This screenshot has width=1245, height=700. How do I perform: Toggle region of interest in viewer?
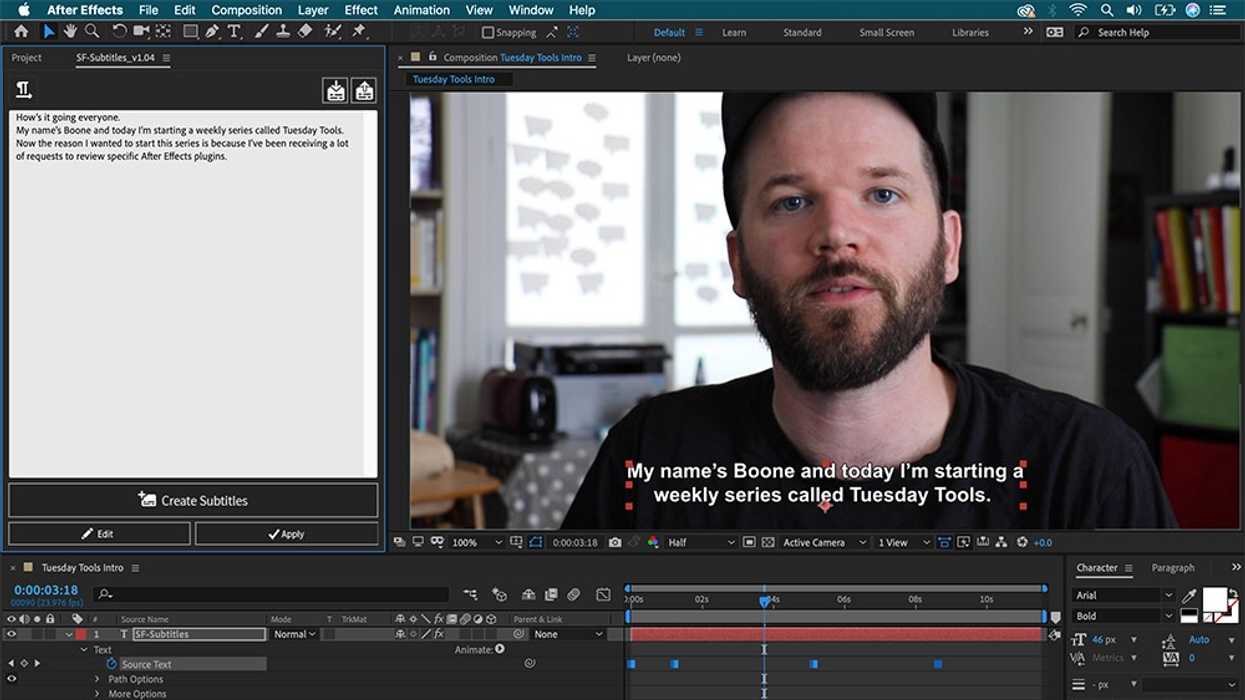tap(749, 542)
